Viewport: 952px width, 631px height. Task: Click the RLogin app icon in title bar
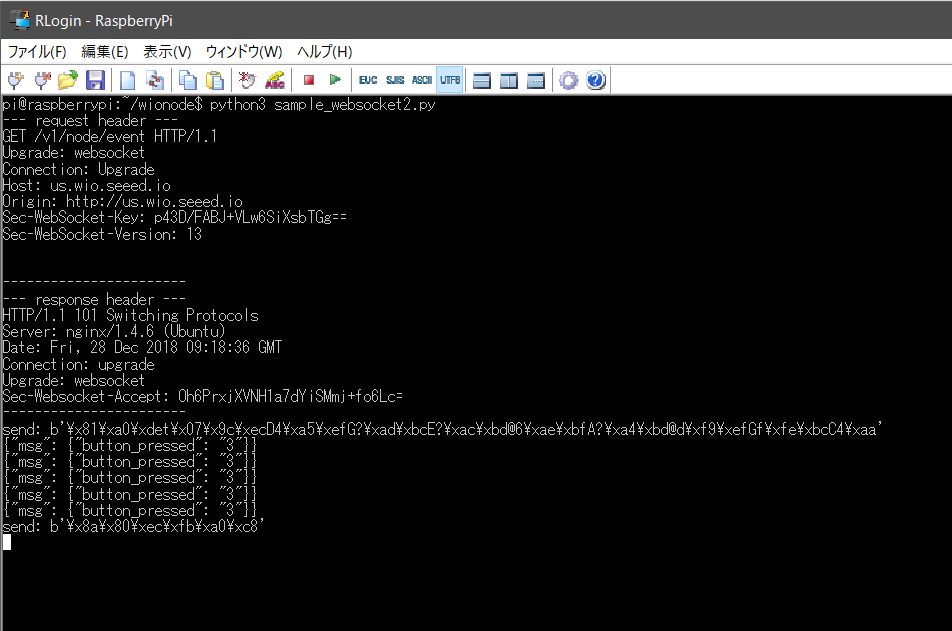pyautogui.click(x=20, y=20)
